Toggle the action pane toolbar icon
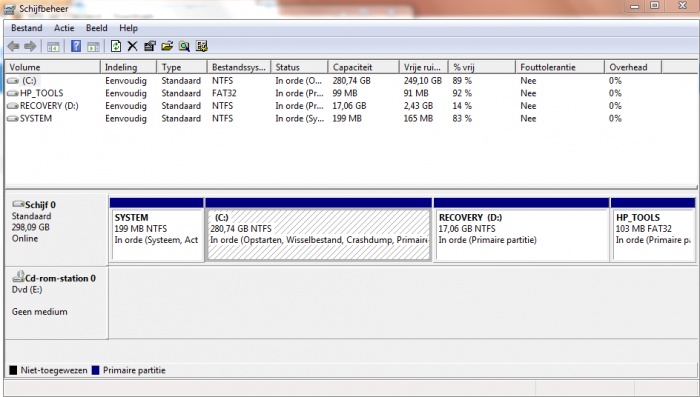 93,46
